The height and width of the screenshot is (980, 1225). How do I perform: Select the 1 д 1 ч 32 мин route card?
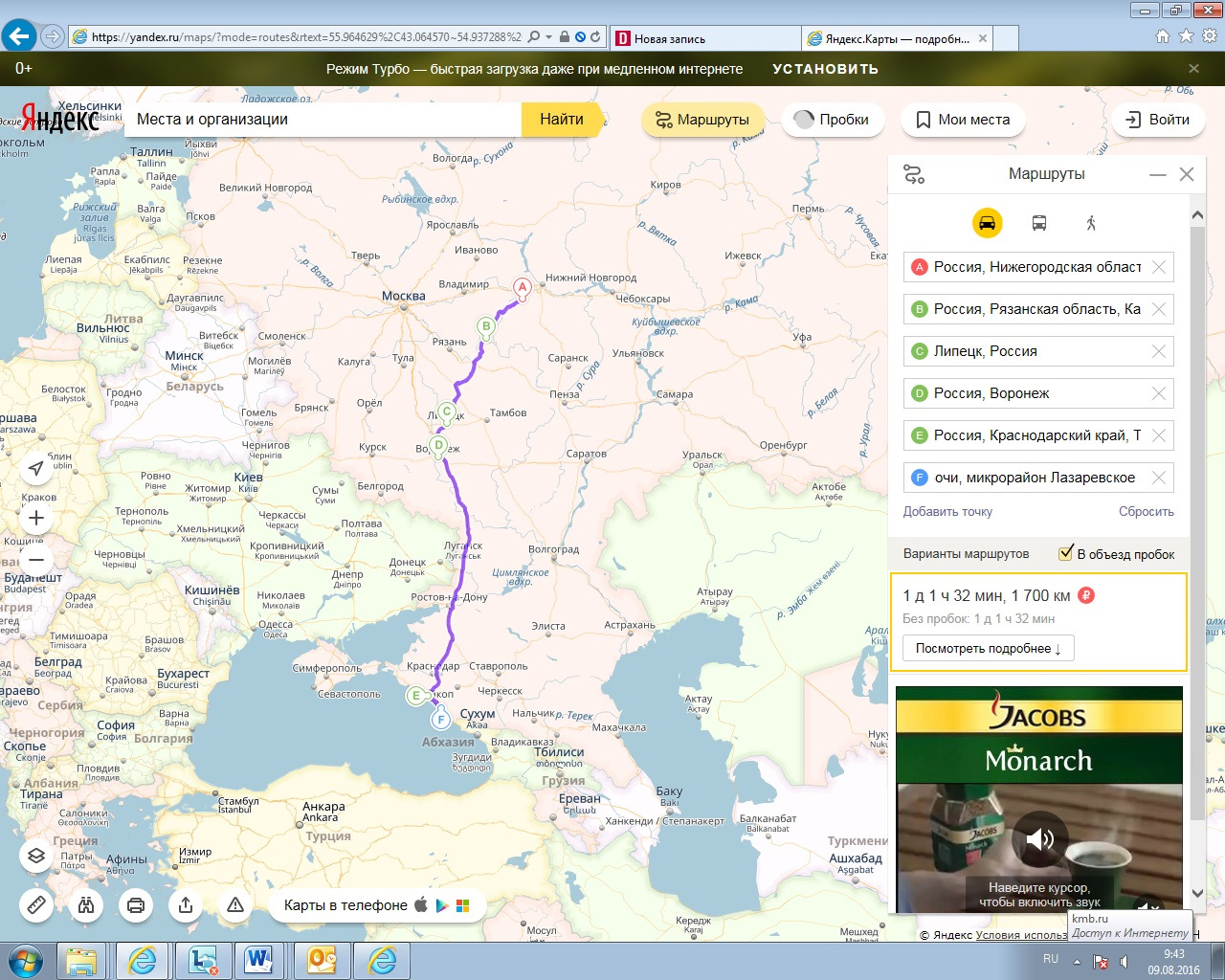tap(1038, 622)
